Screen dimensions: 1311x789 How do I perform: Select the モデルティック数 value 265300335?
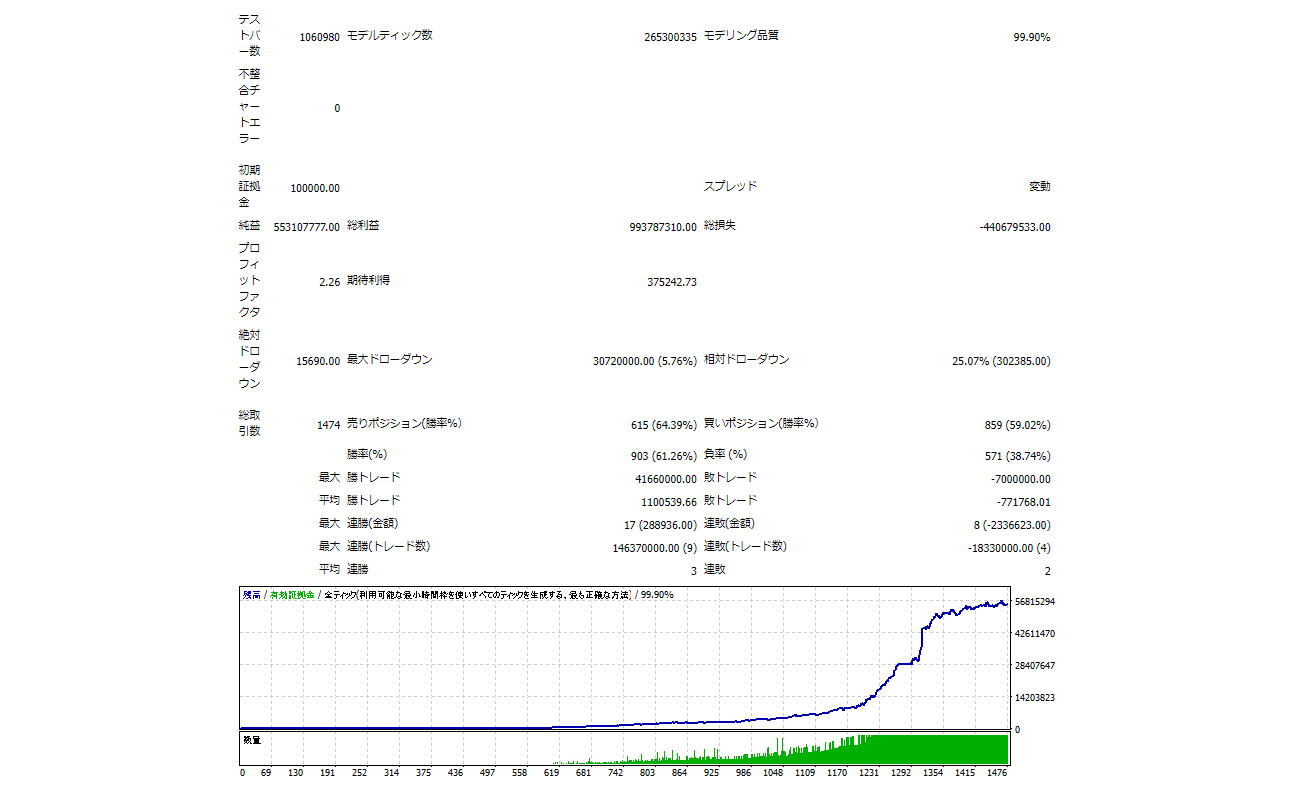click(670, 37)
